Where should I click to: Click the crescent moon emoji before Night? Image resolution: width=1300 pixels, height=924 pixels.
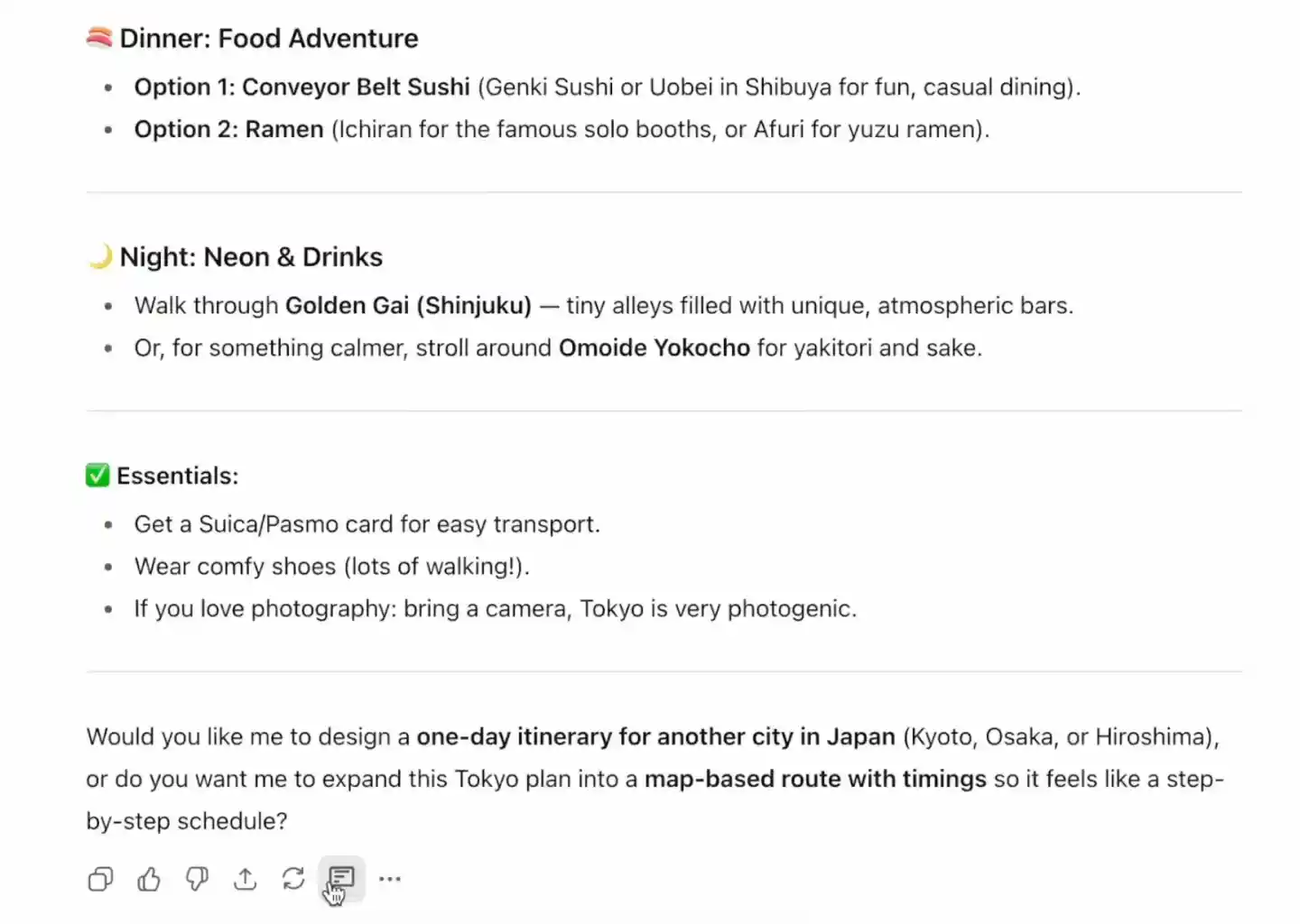(100, 257)
